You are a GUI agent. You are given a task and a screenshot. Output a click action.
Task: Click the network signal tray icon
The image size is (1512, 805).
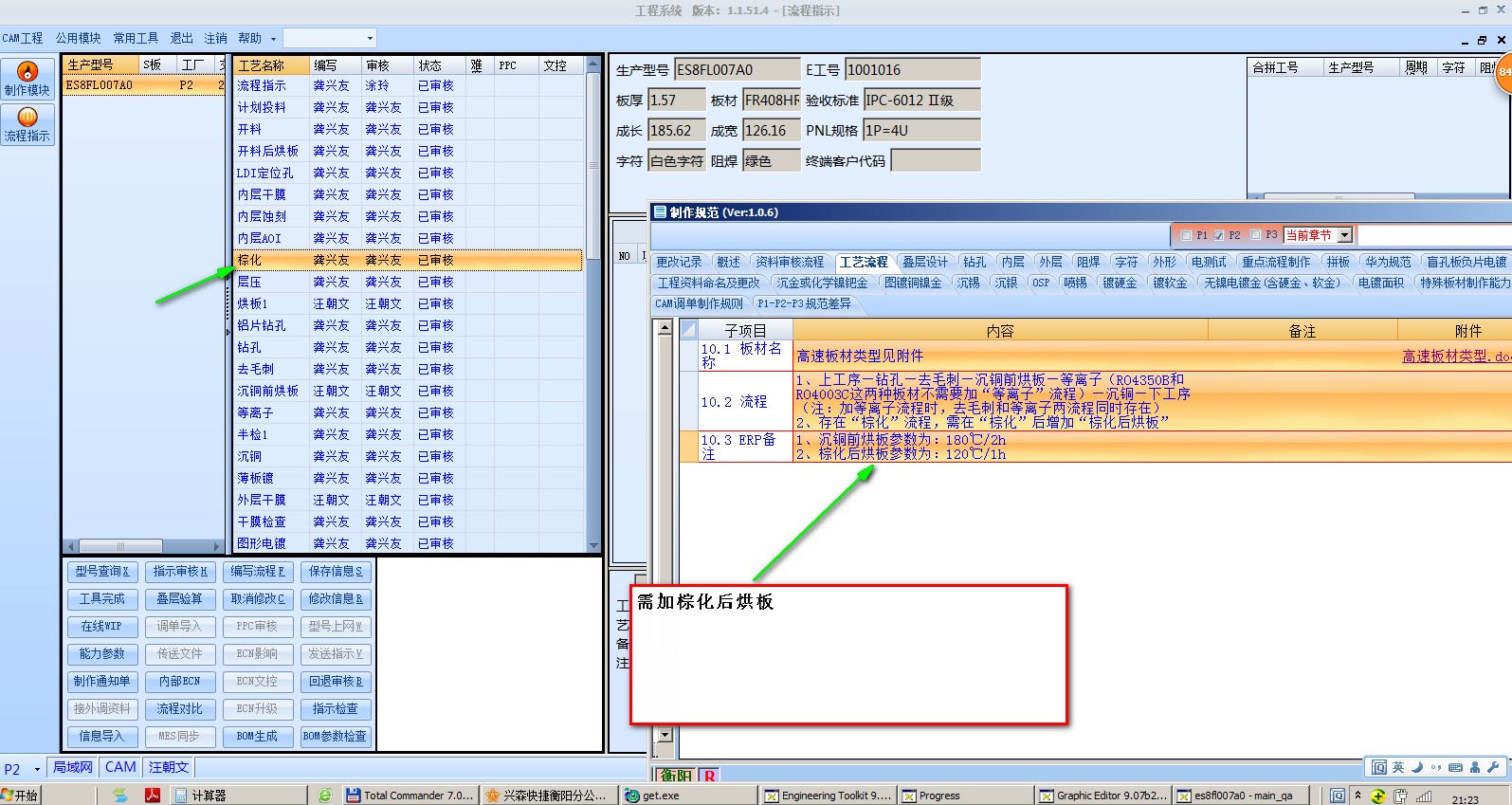point(1424,796)
